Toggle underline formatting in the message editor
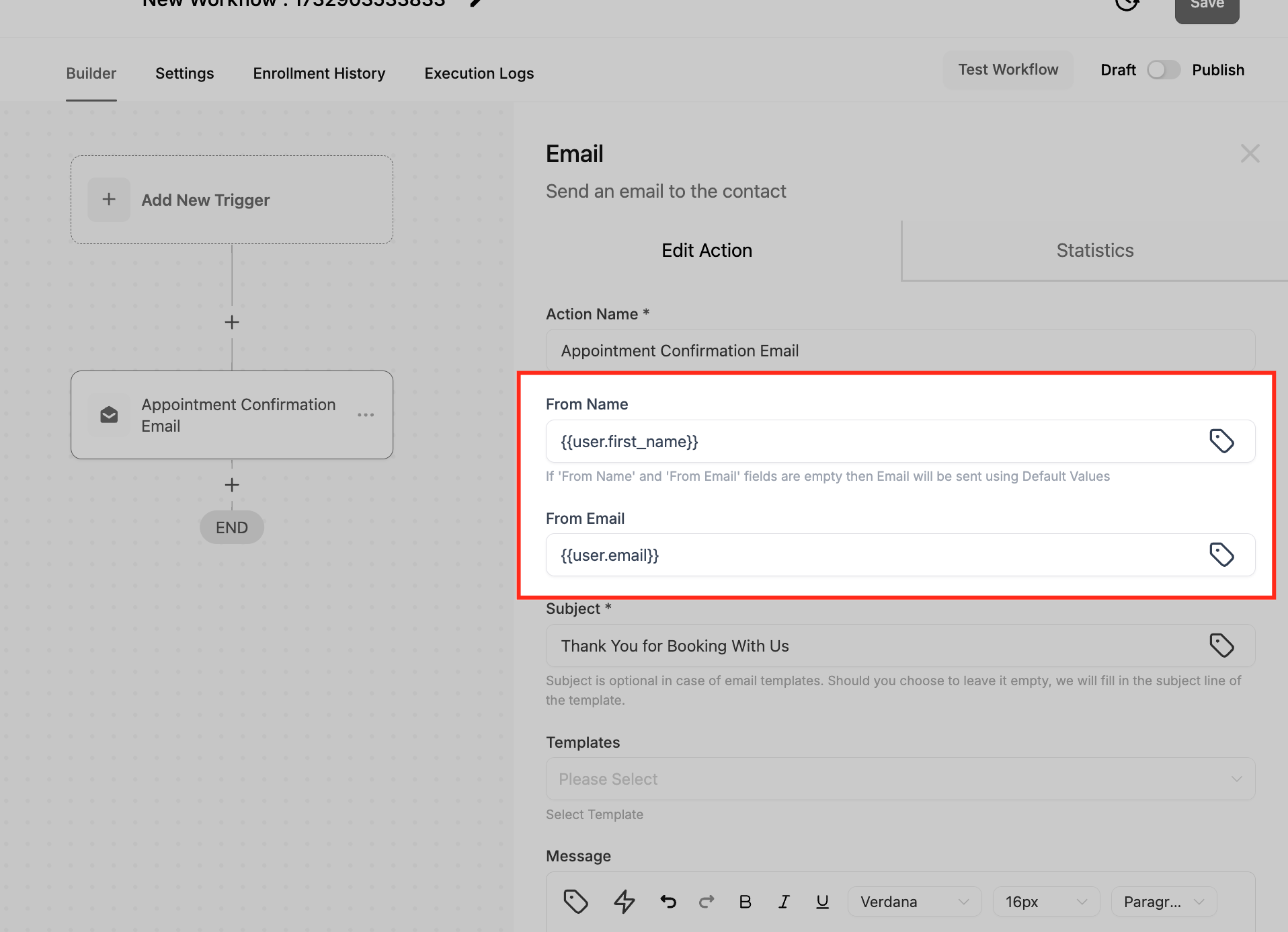This screenshot has width=1288, height=932. click(822, 901)
